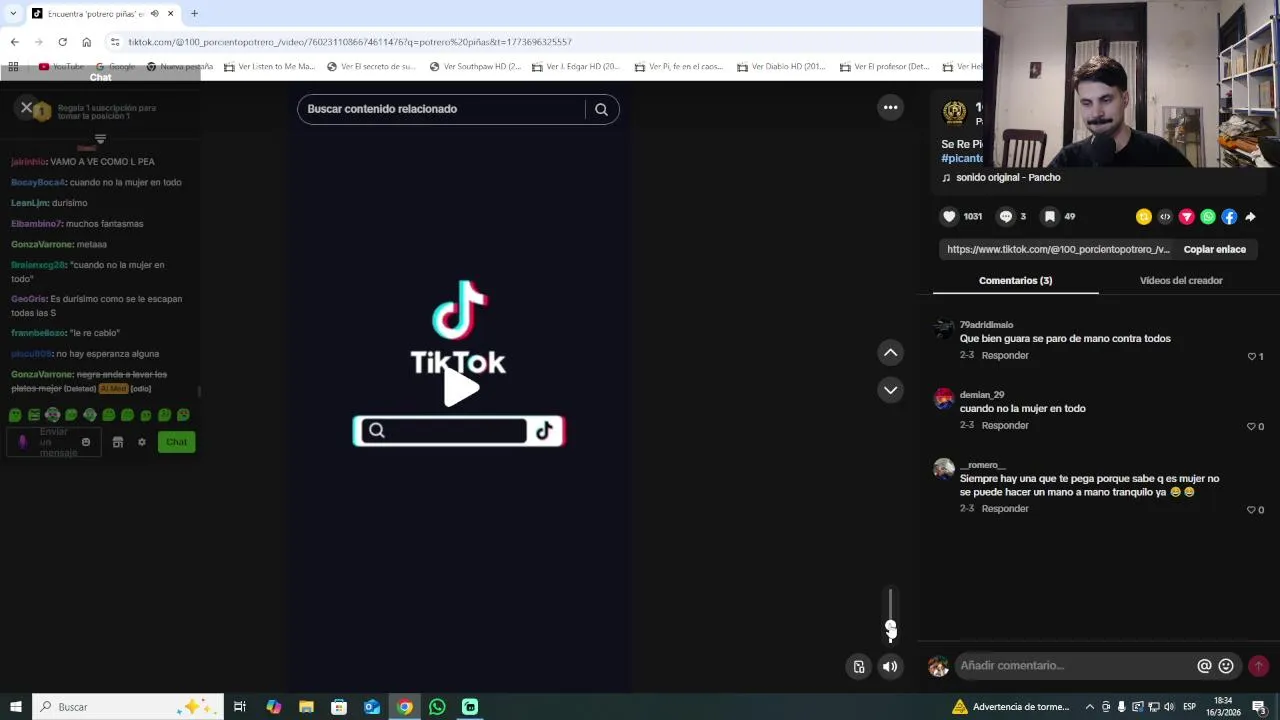Viewport: 1280px width, 720px height.
Task: Open a new Chrome tab
Action: click(x=194, y=13)
